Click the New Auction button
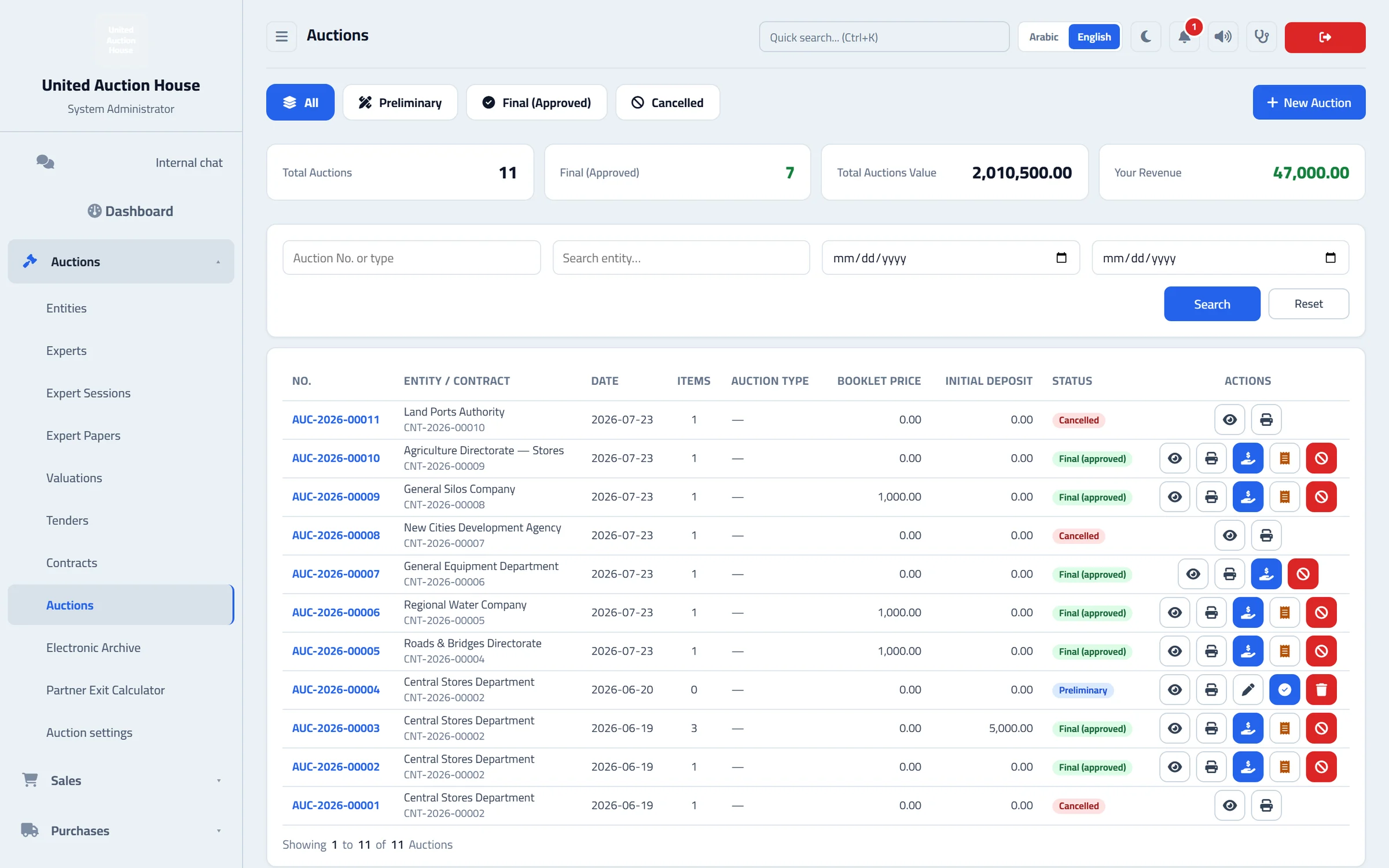 (1309, 102)
